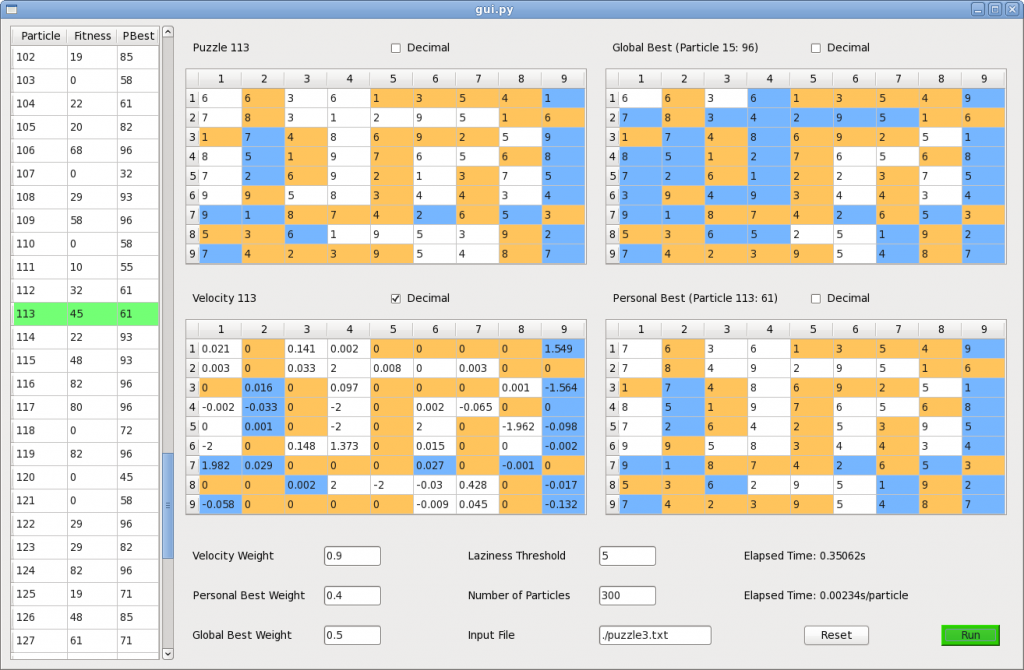Click the particle list scrollbar thumb
The width and height of the screenshot is (1024, 670).
[168, 505]
